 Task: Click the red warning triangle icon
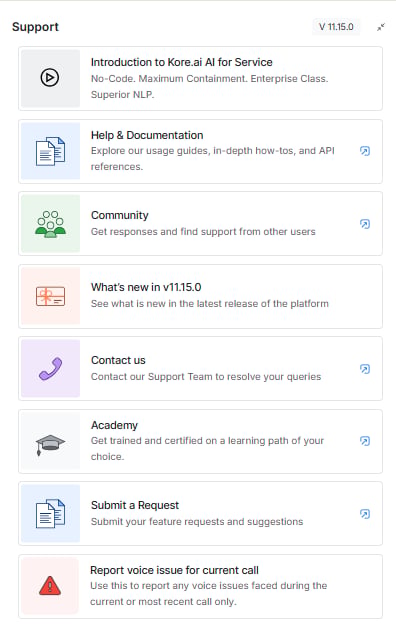pyautogui.click(x=50, y=585)
